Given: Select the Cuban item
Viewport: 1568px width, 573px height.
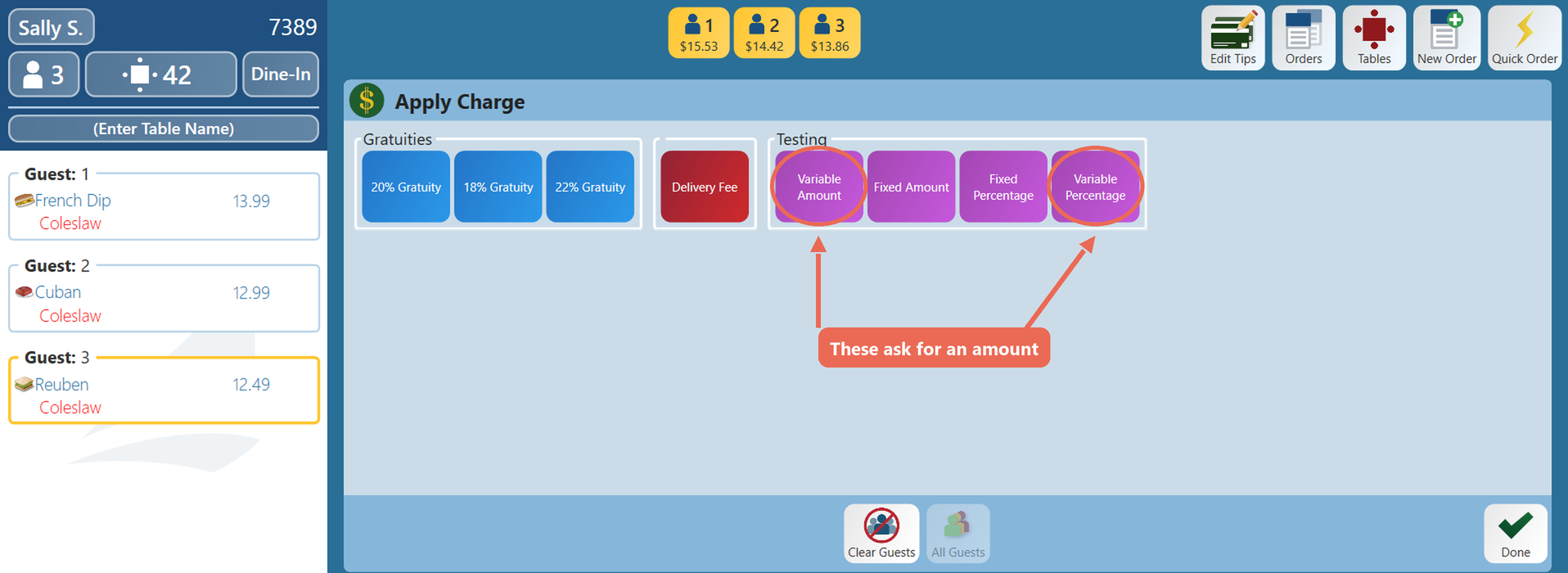Looking at the screenshot, I should click(58, 292).
